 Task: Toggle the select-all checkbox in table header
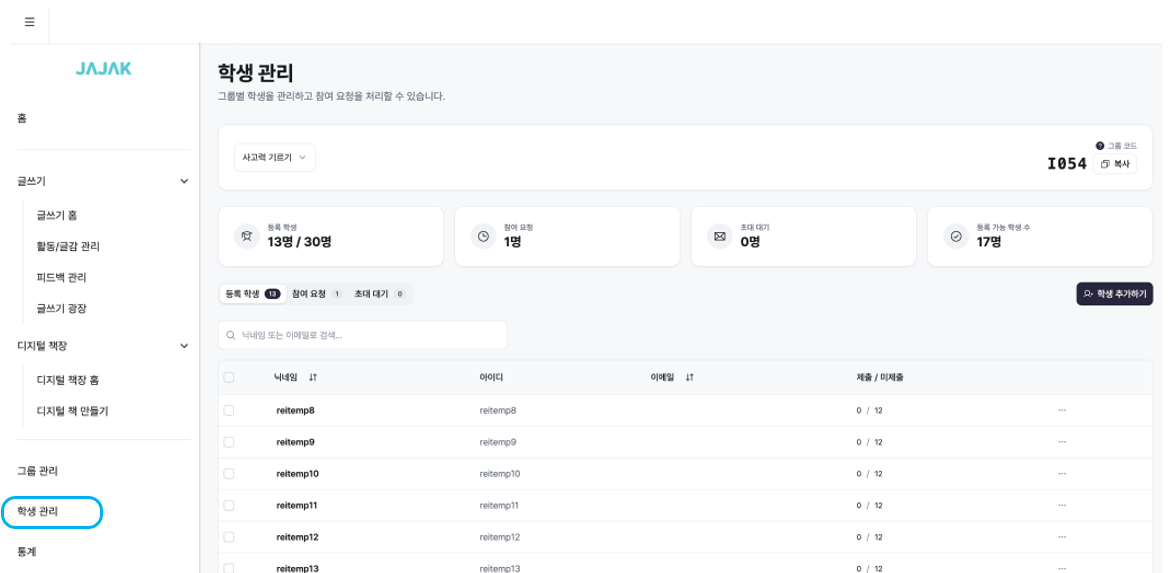229,377
